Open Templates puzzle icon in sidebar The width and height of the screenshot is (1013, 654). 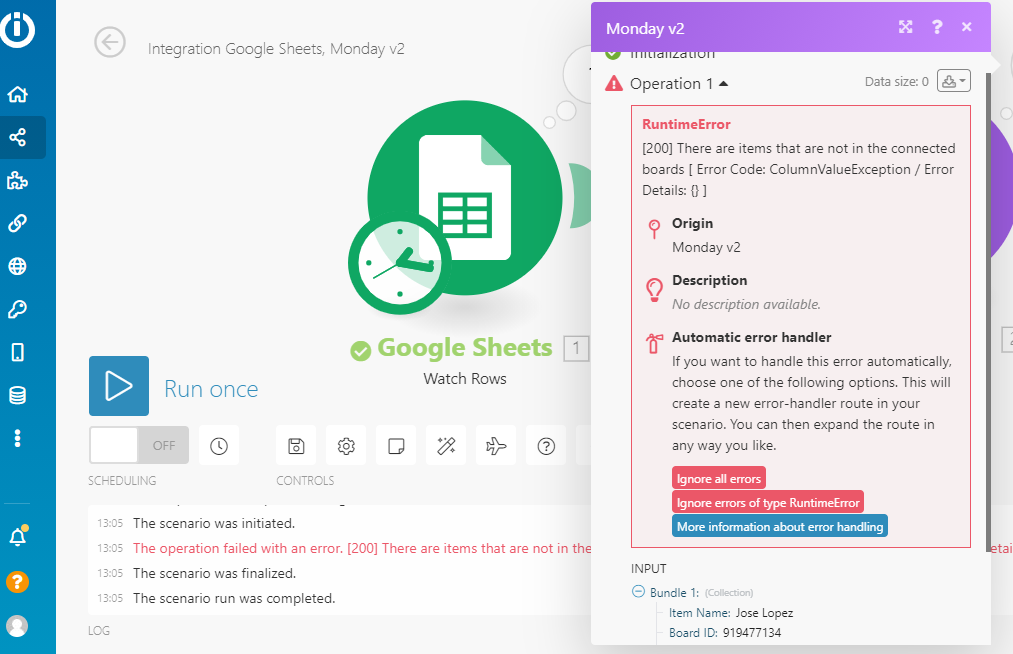(17, 180)
